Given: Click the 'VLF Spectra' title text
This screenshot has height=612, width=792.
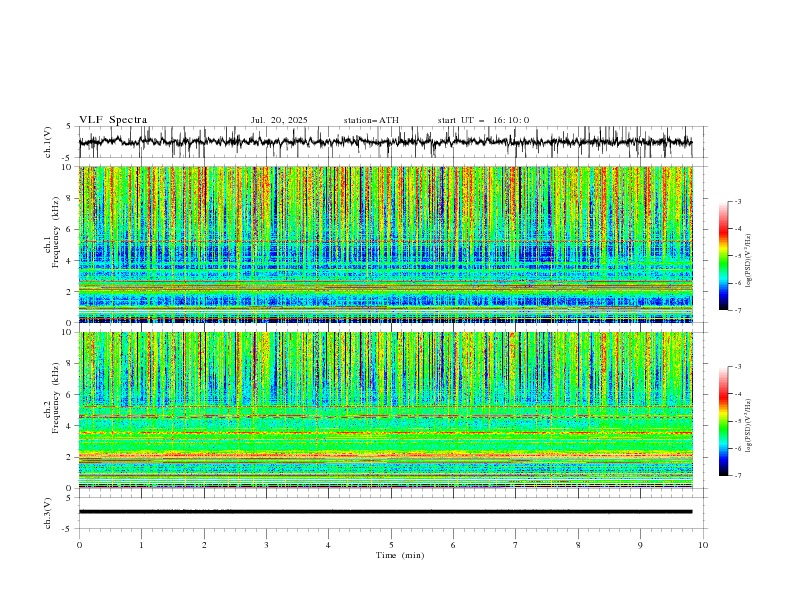Looking at the screenshot, I should pyautogui.click(x=113, y=120).
